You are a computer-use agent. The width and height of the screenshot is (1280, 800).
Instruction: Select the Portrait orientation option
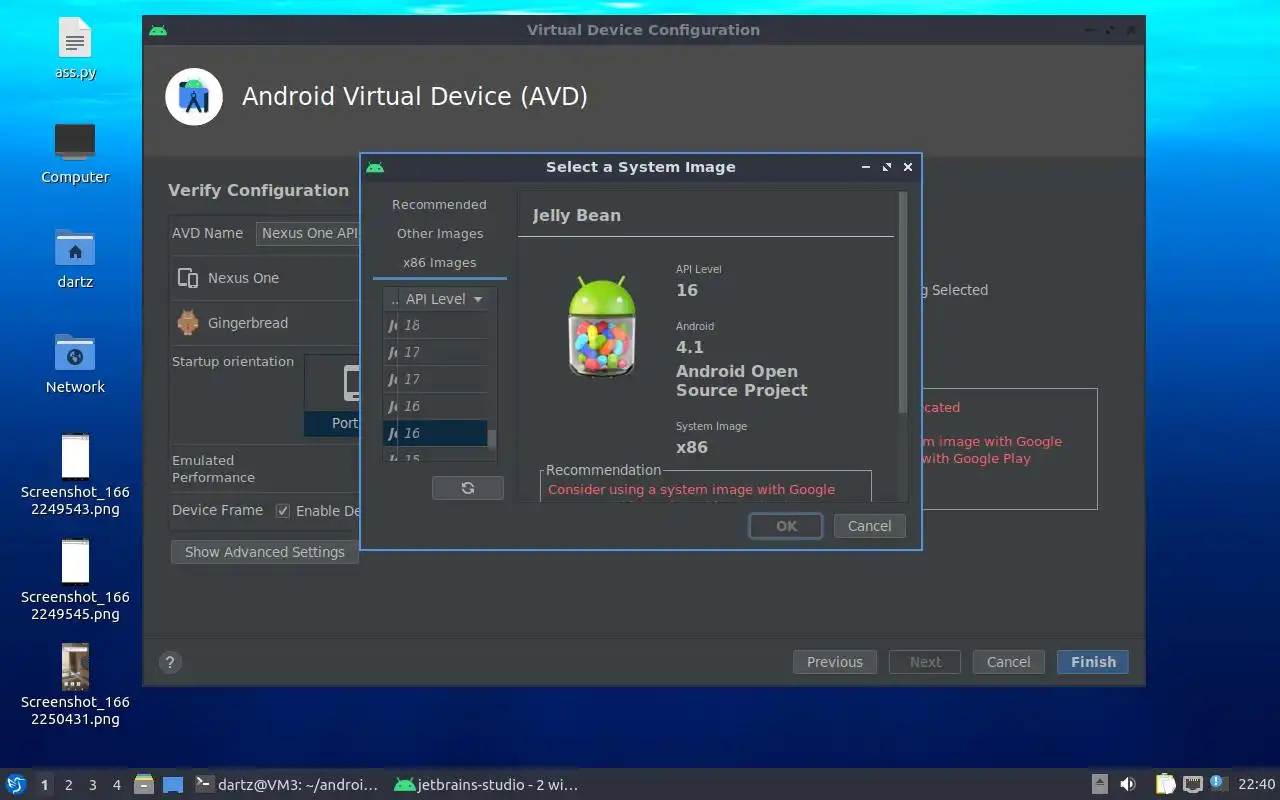332,396
